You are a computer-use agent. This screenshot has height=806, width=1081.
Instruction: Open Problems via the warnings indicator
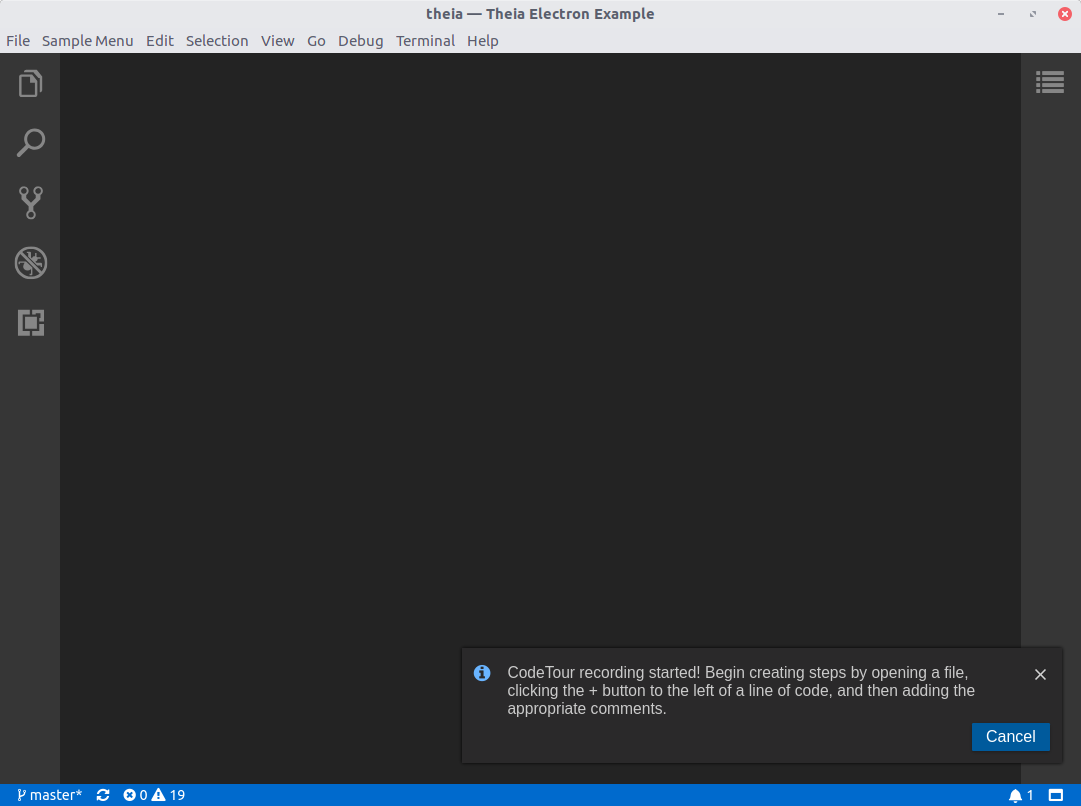coord(168,794)
